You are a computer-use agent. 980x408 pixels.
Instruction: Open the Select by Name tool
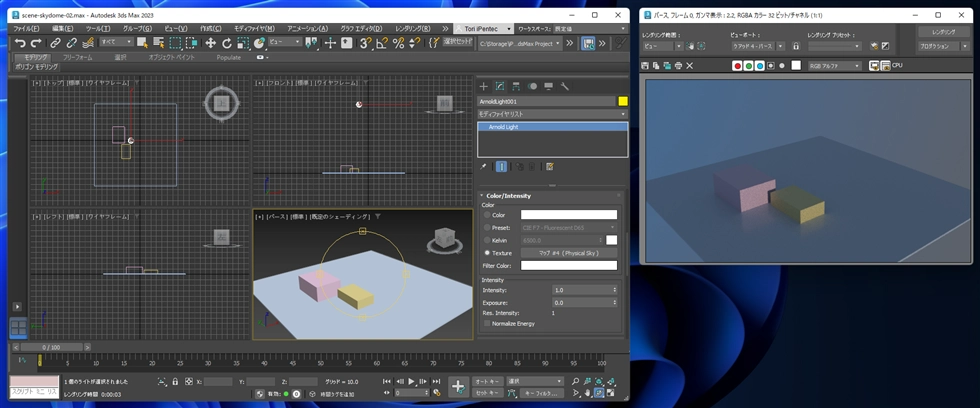(x=159, y=43)
